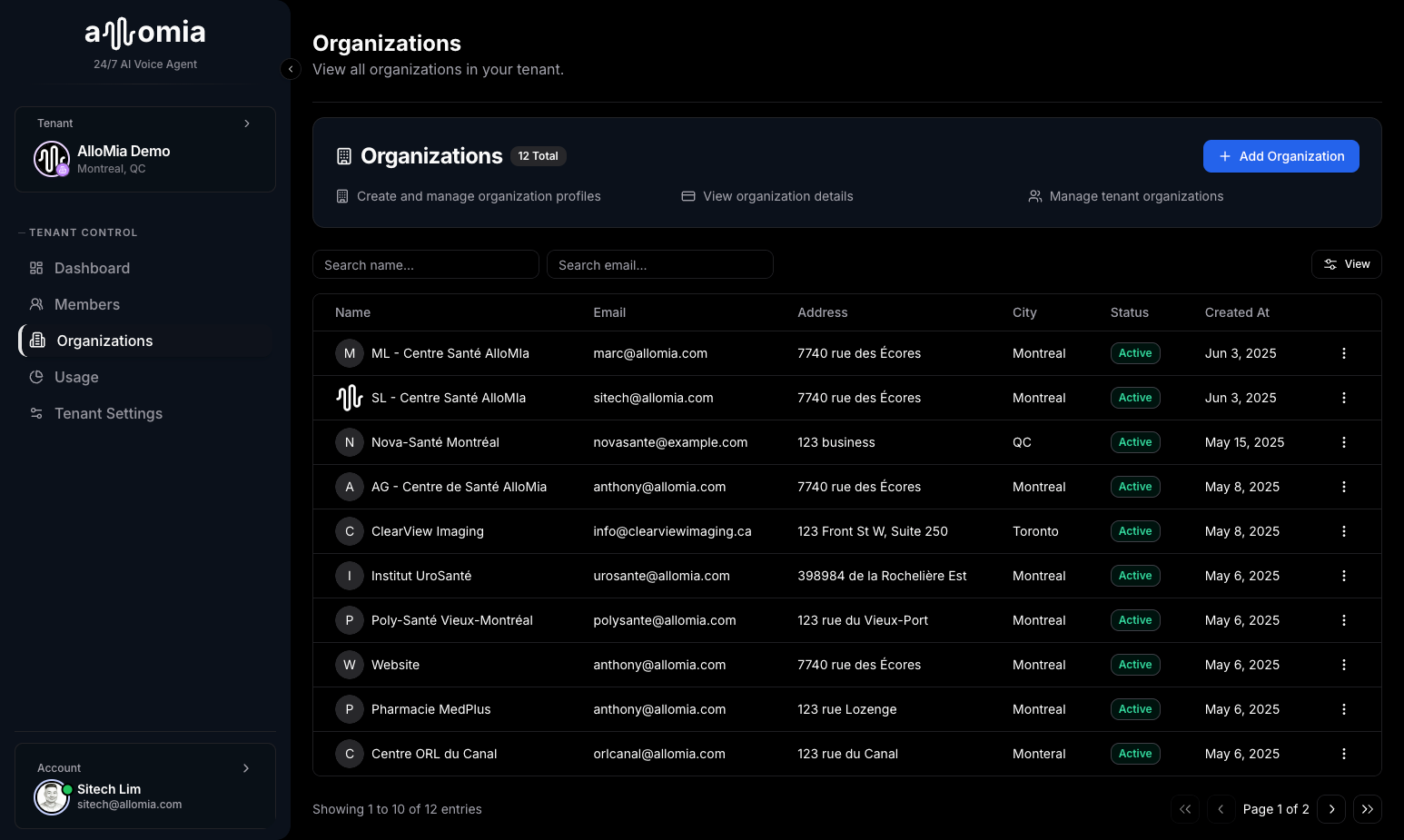The image size is (1404, 840).
Task: Toggle actions menu on Pharmacie MedPlus row
Action: (x=1344, y=709)
